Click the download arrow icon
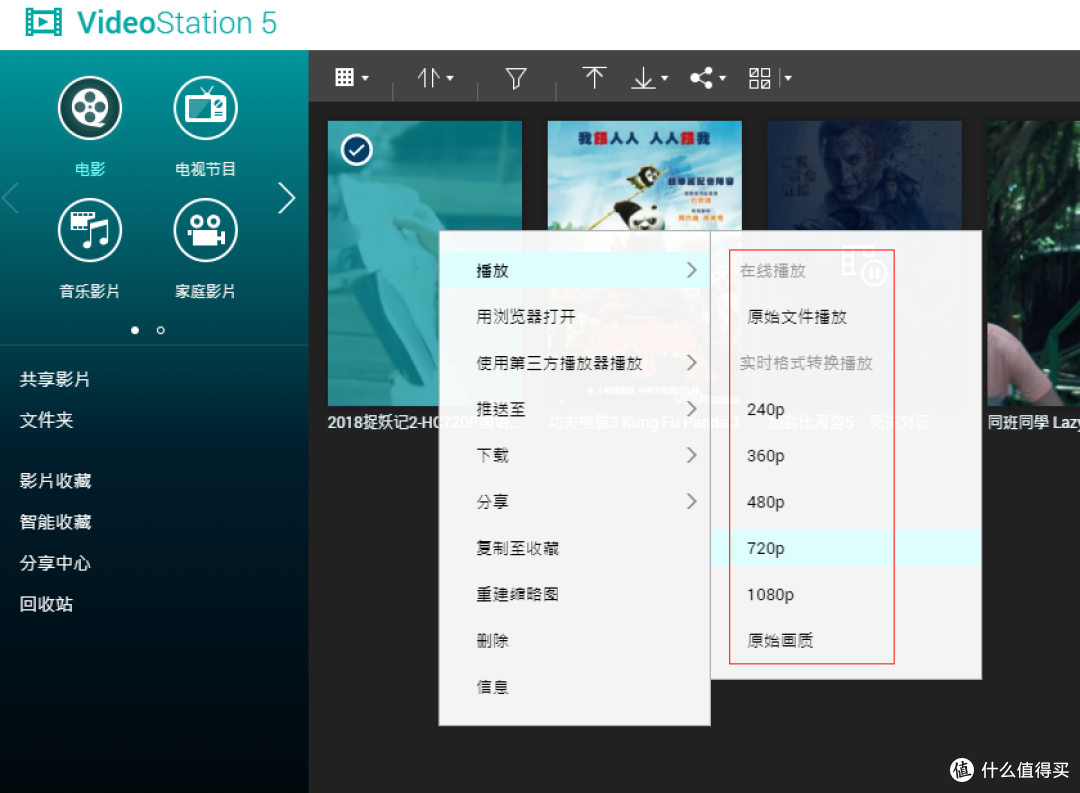This screenshot has width=1080, height=793. tap(643, 78)
